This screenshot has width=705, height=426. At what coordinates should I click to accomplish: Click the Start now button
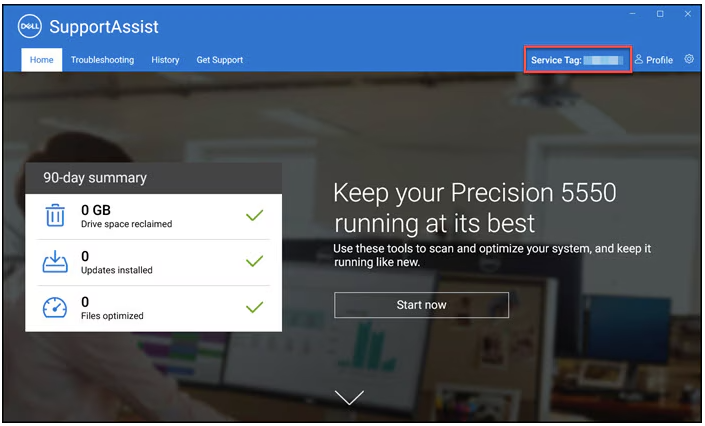pos(421,305)
